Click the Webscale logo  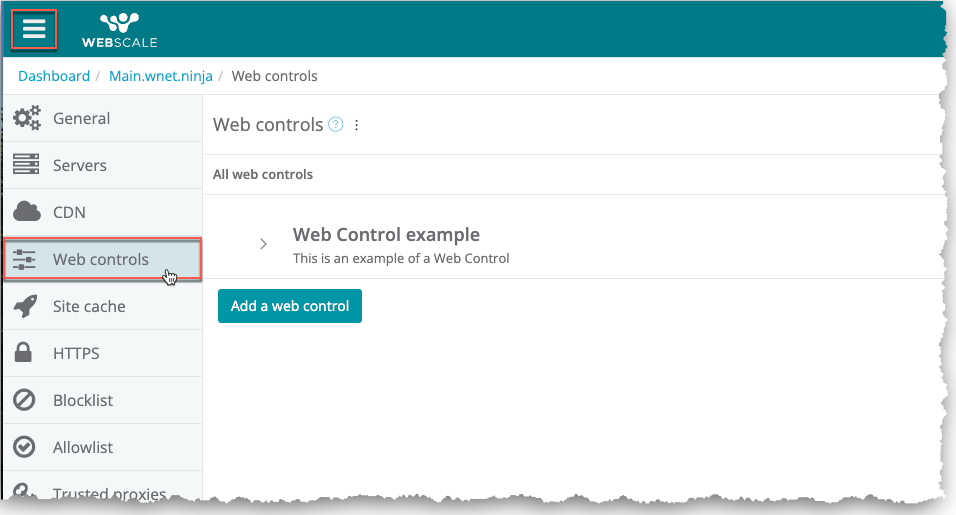point(129,30)
